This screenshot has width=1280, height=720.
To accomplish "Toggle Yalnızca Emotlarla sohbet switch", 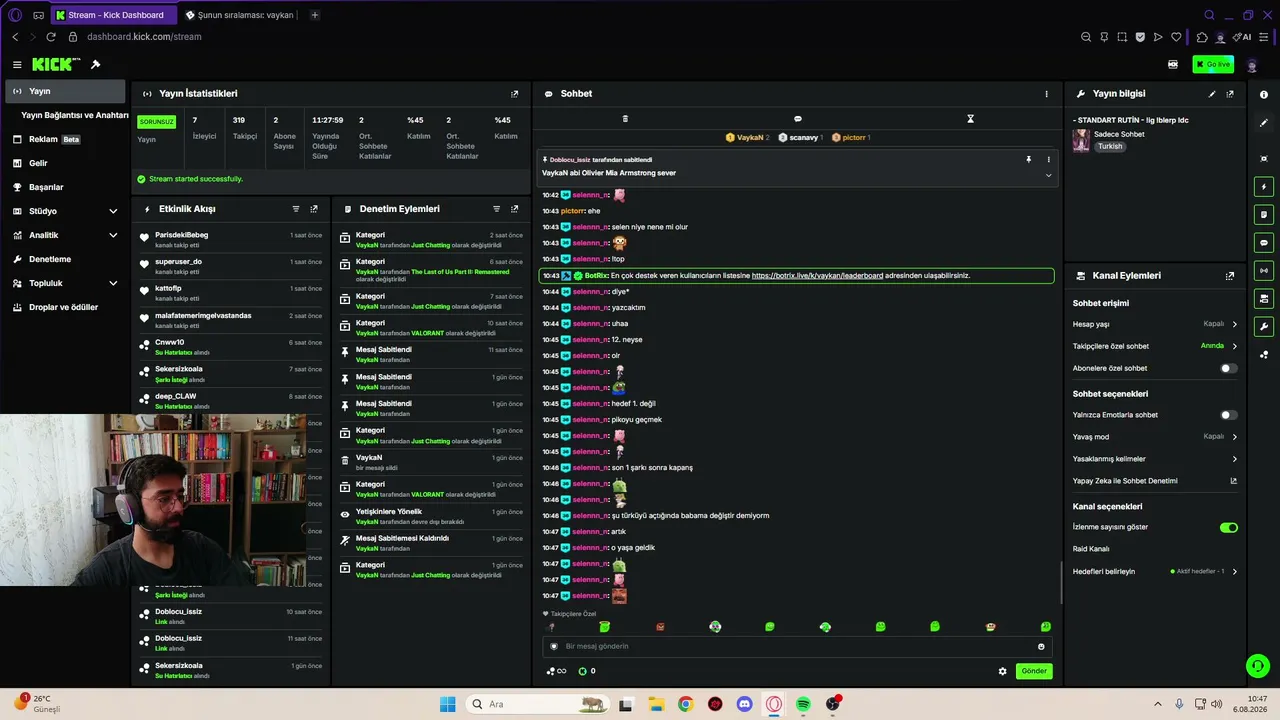I will point(1228,415).
